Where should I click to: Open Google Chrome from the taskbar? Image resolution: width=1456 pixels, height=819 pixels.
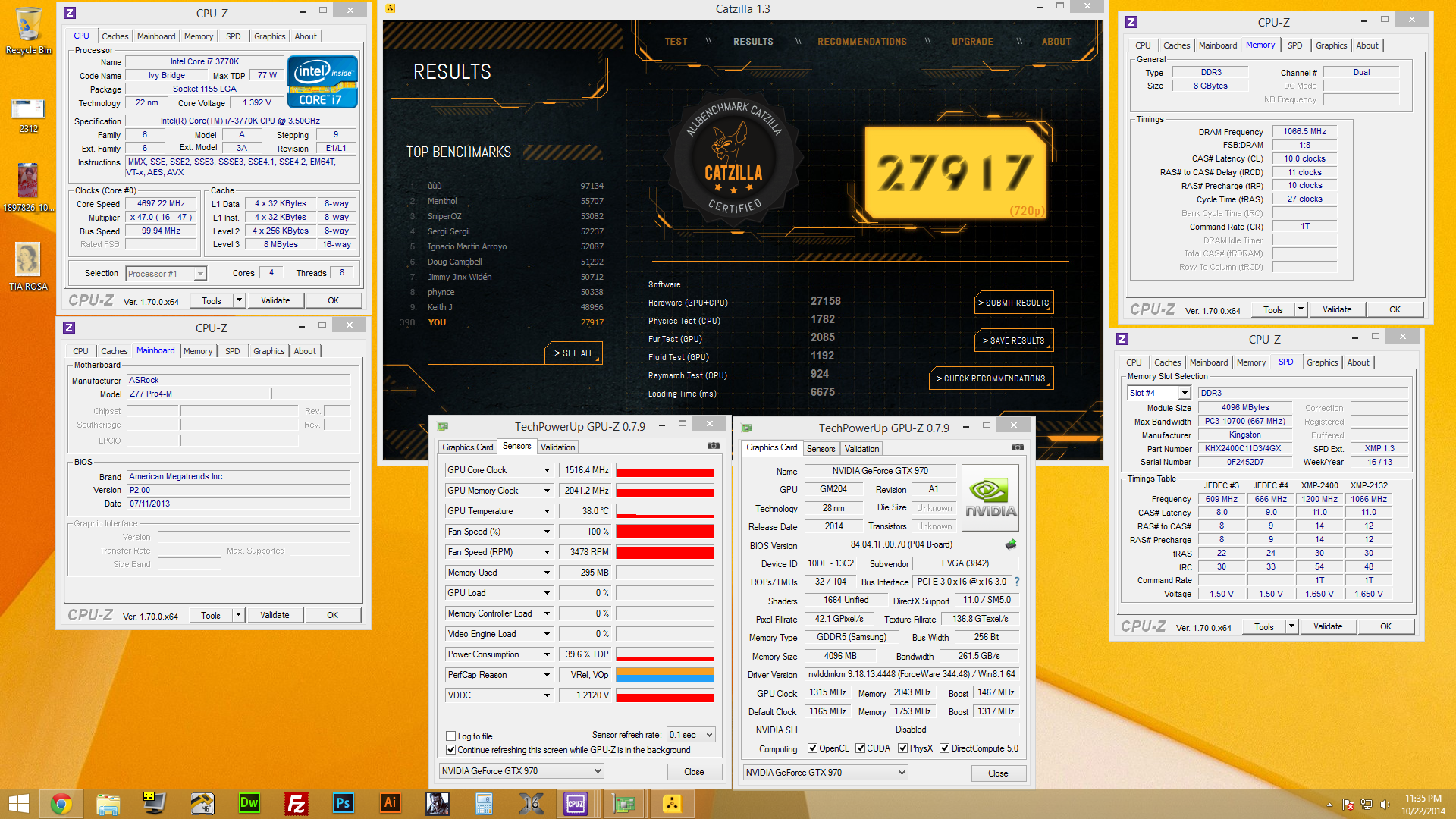click(x=61, y=803)
